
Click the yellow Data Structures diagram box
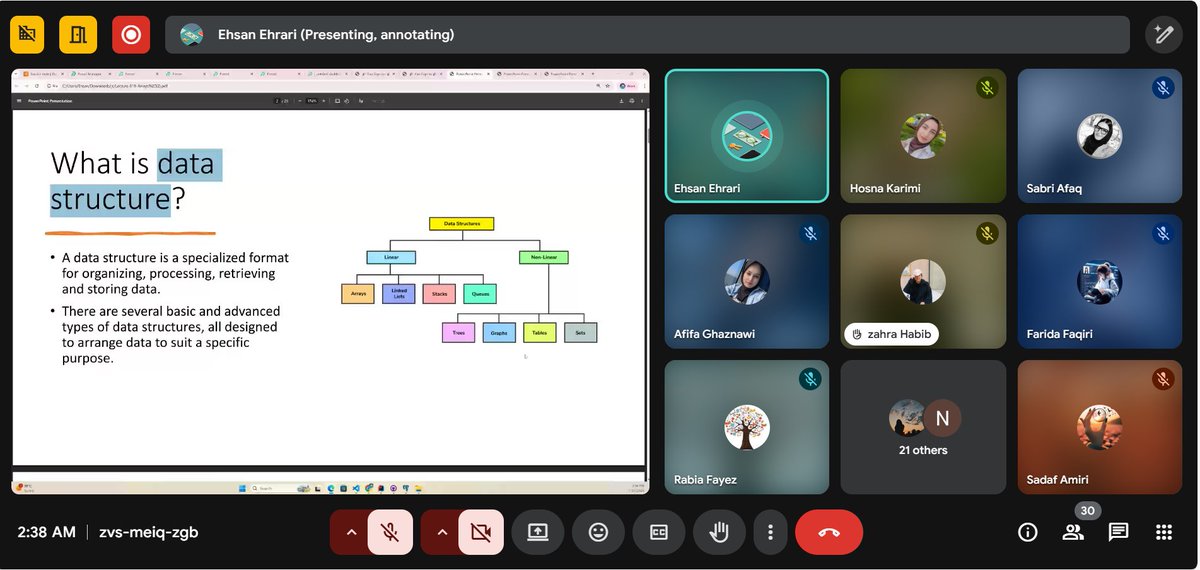pos(461,224)
